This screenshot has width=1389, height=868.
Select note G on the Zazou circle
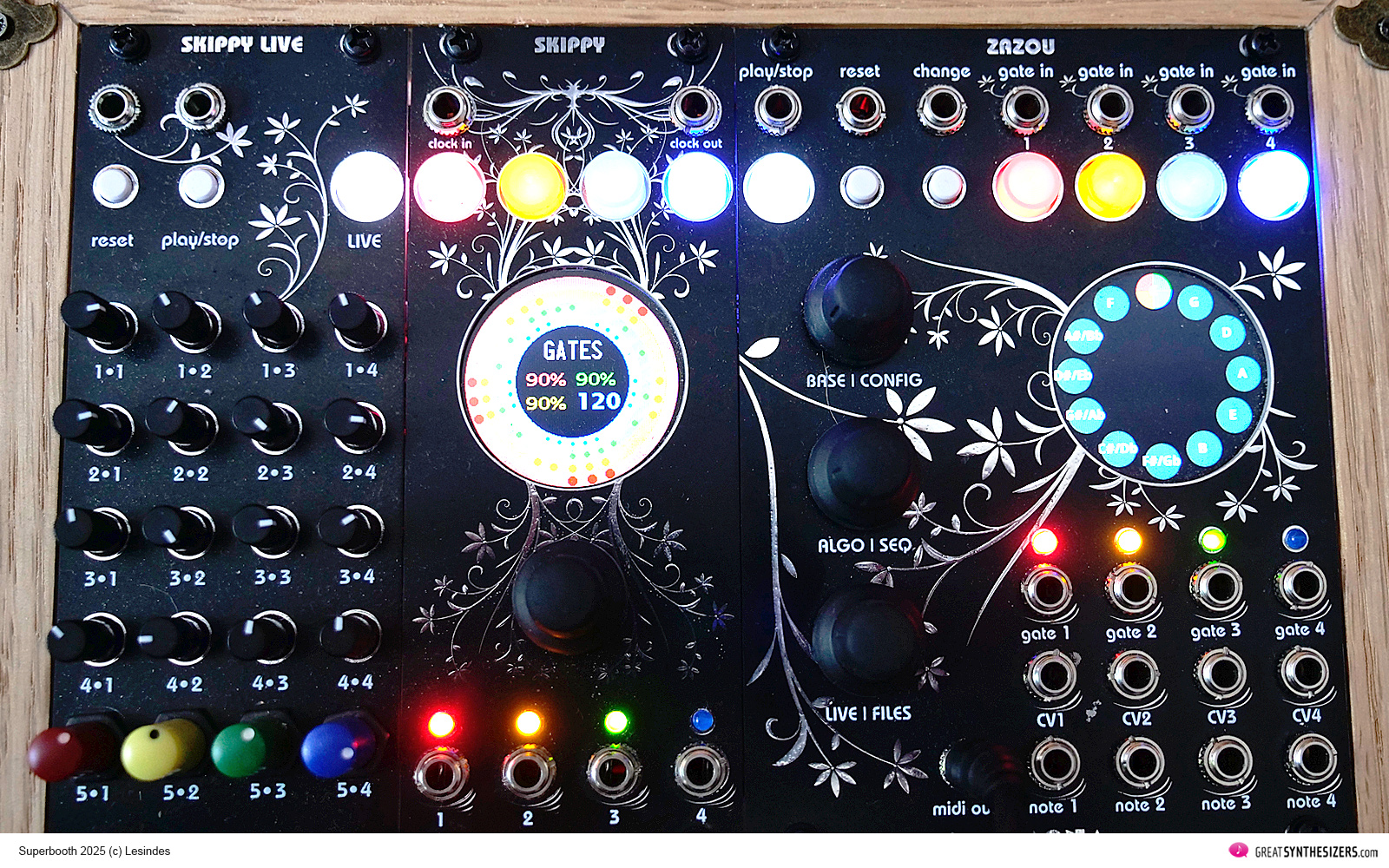pos(1195,302)
